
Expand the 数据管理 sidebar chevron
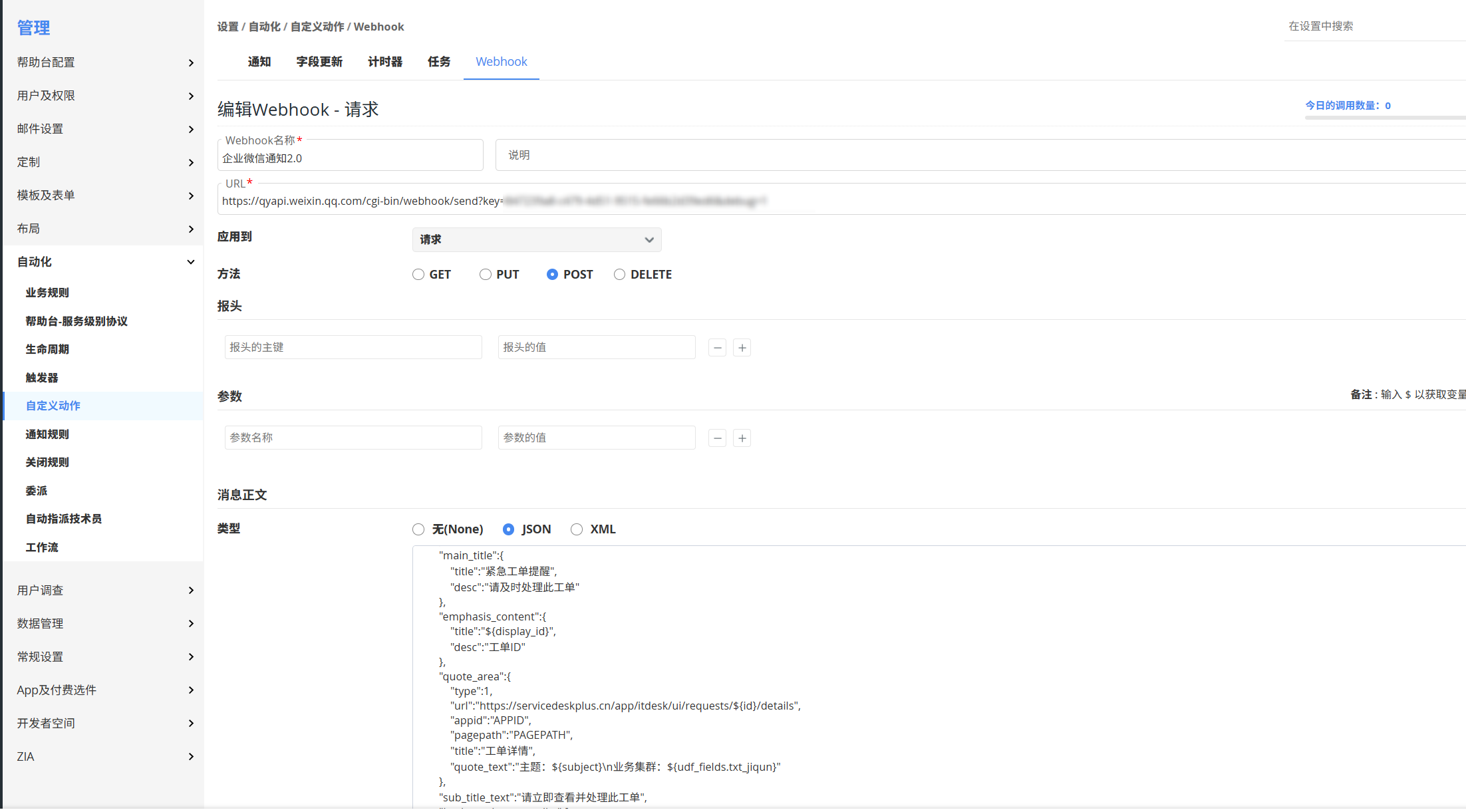(x=191, y=624)
